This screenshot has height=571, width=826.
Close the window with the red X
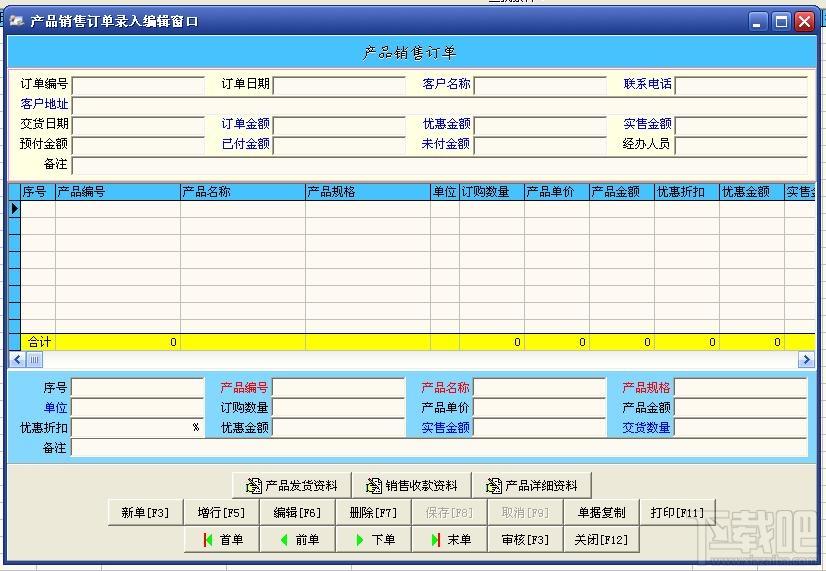(x=804, y=22)
